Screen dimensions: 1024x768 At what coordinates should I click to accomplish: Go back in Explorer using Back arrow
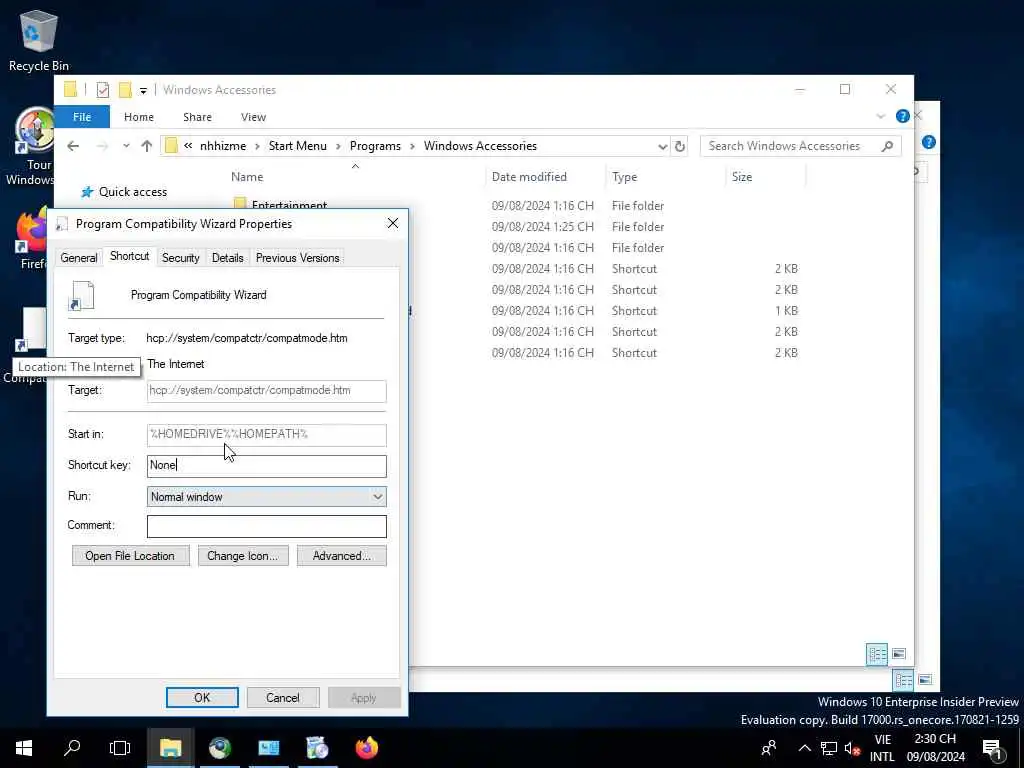[72, 146]
